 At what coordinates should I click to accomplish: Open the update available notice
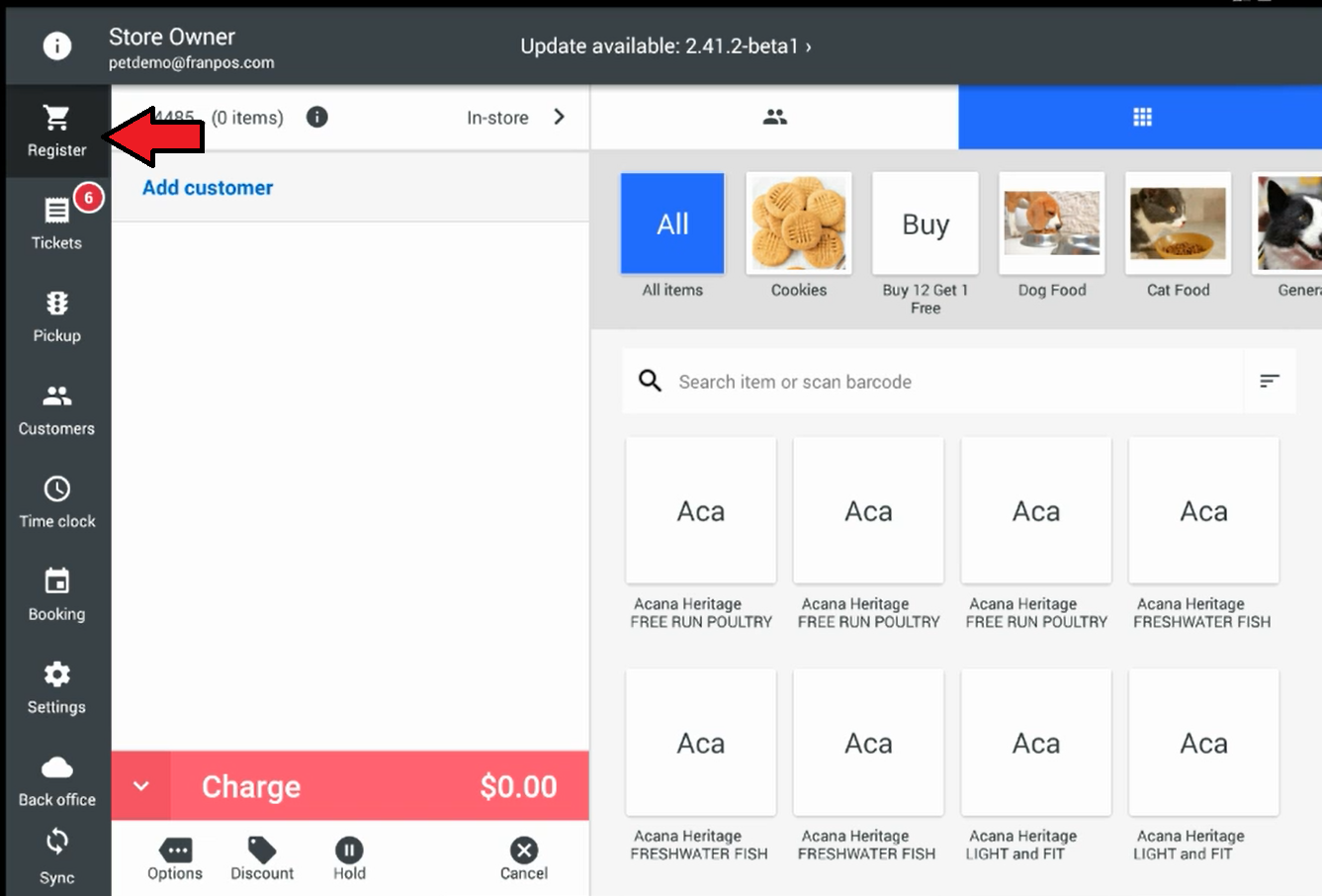pos(665,46)
